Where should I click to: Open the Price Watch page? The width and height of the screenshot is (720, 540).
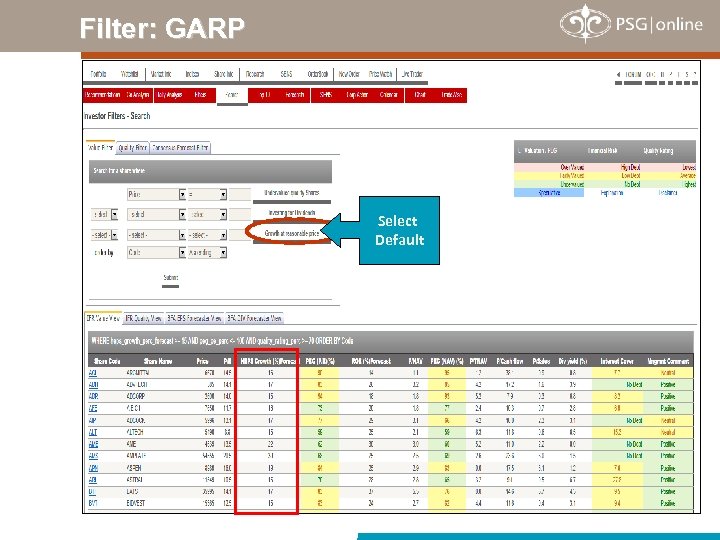point(381,74)
